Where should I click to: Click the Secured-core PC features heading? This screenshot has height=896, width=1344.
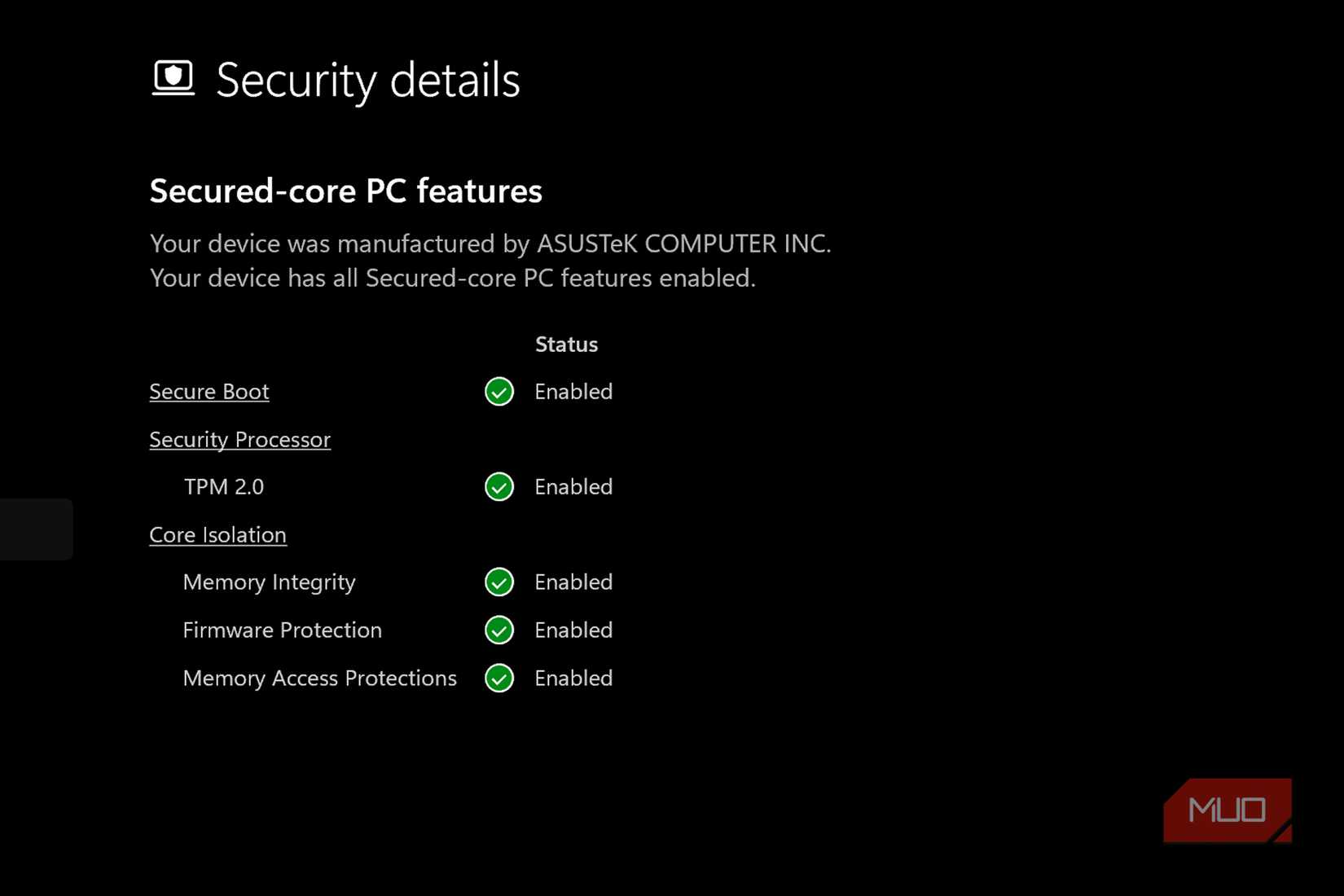[x=345, y=191]
